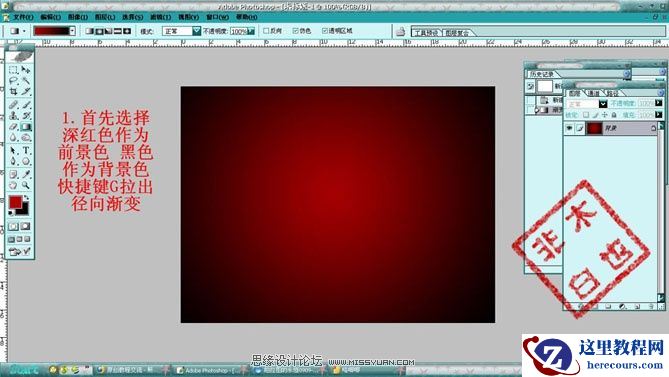Select the Magic Wand tool

[x=26, y=80]
